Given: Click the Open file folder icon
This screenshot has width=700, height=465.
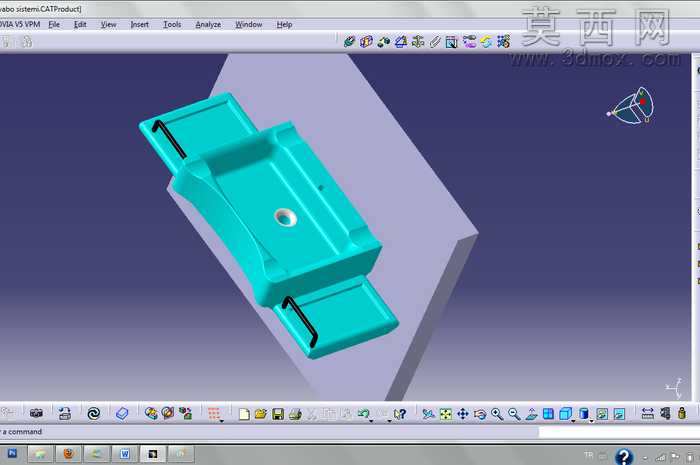Looking at the screenshot, I should pyautogui.click(x=261, y=414).
